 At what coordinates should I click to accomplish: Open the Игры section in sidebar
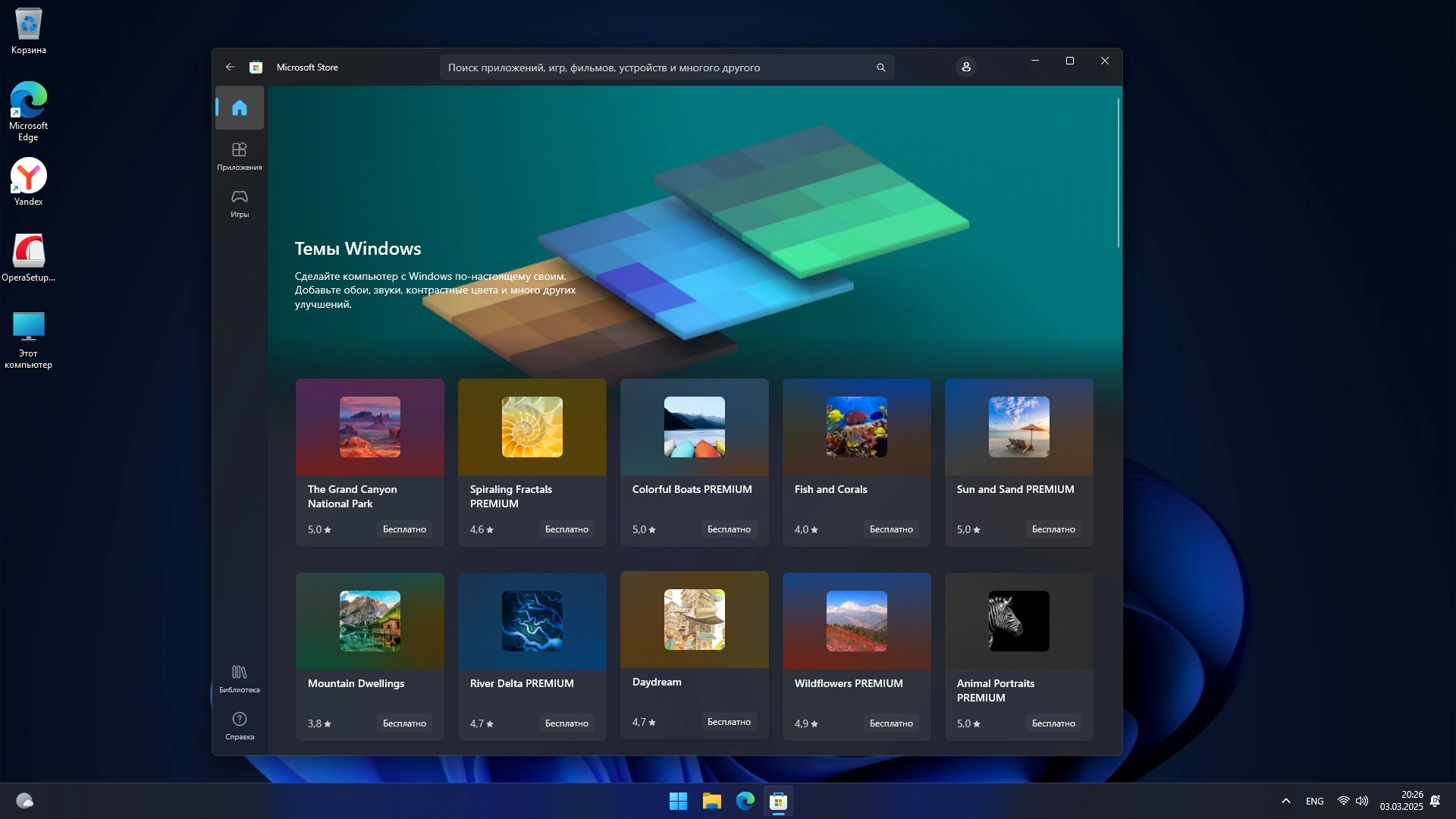click(x=240, y=202)
